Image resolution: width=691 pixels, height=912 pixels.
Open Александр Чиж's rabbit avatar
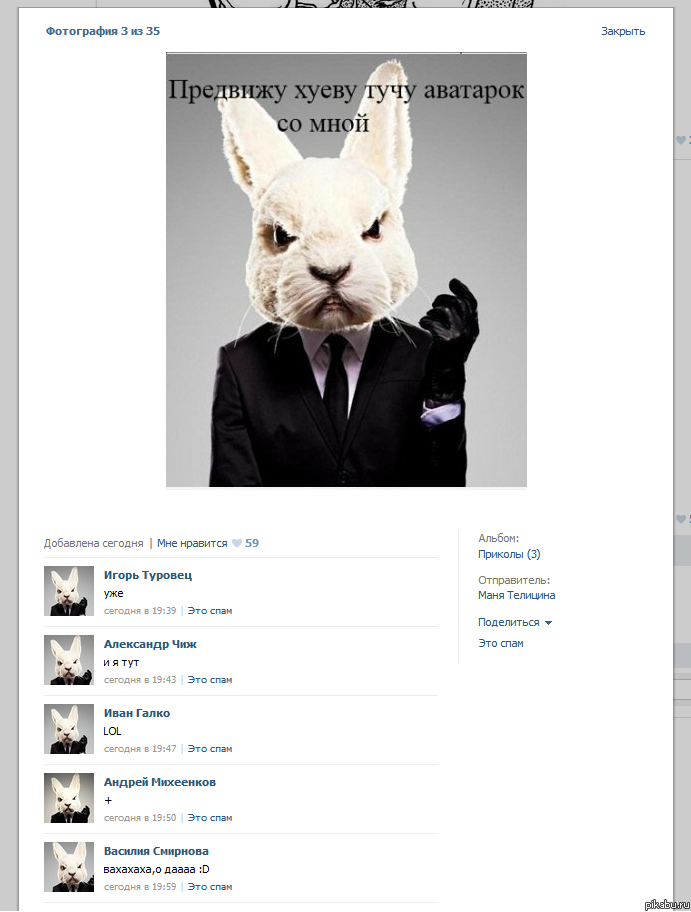pyautogui.click(x=69, y=660)
